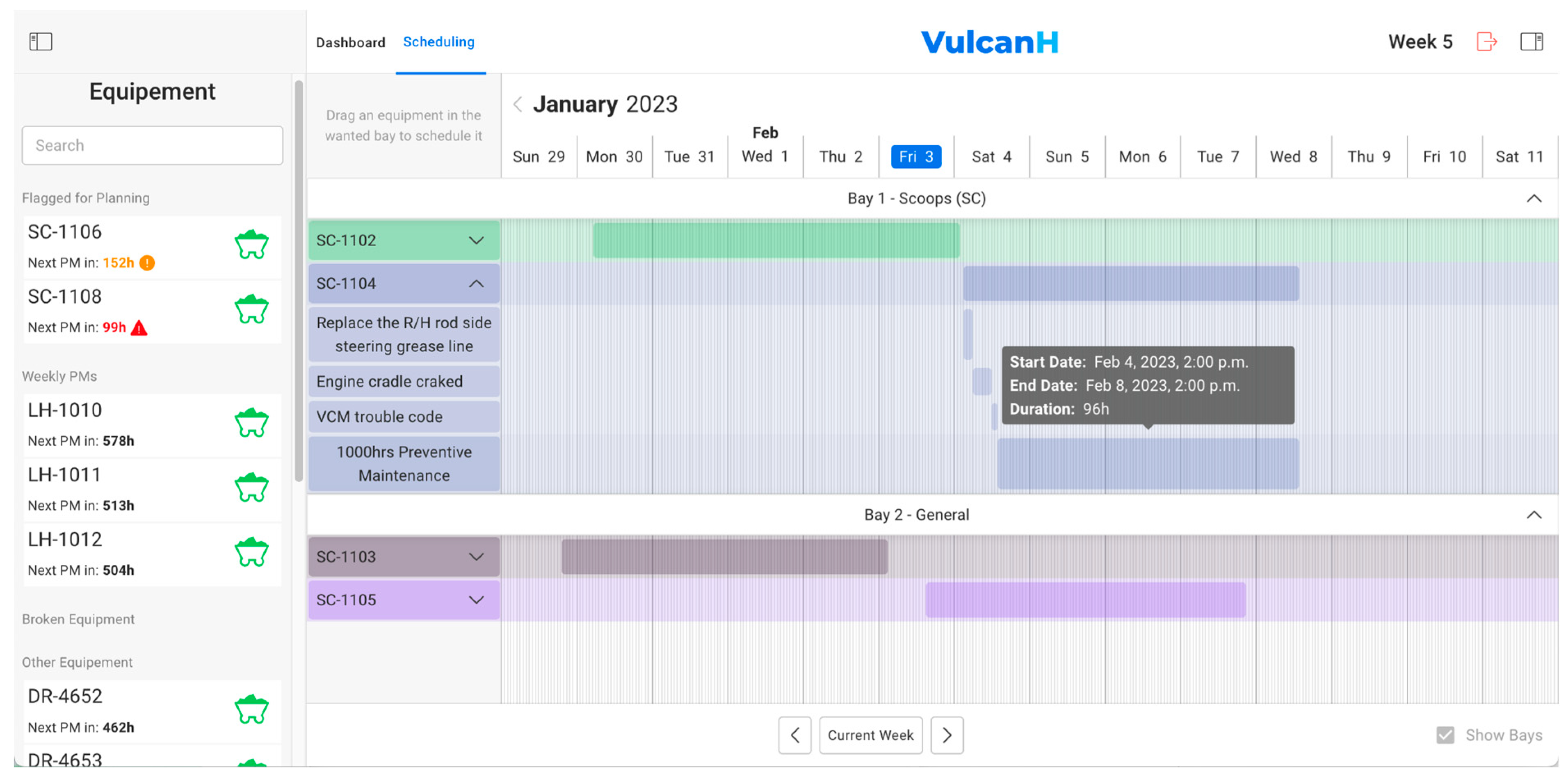Click the green cart icon for LH-1010

[251, 424]
